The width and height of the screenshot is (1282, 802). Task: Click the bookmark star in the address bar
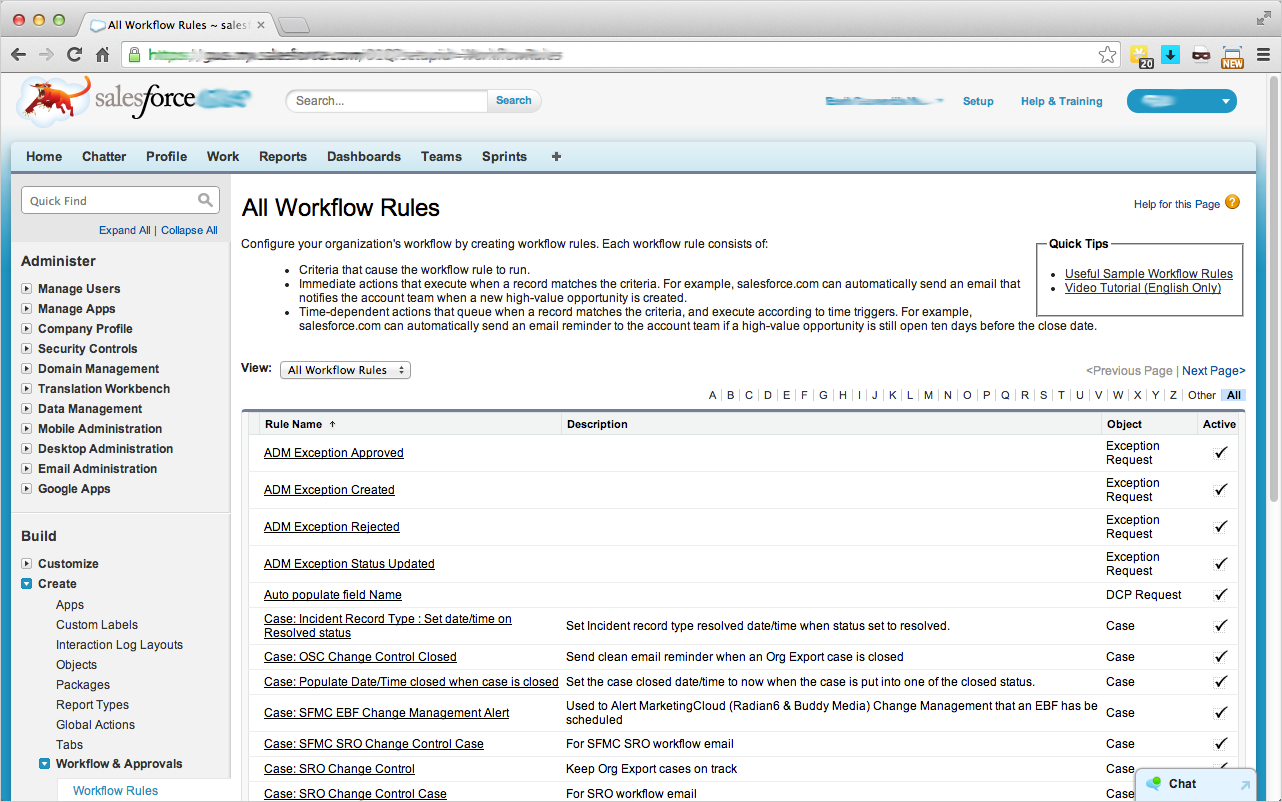tap(1107, 56)
